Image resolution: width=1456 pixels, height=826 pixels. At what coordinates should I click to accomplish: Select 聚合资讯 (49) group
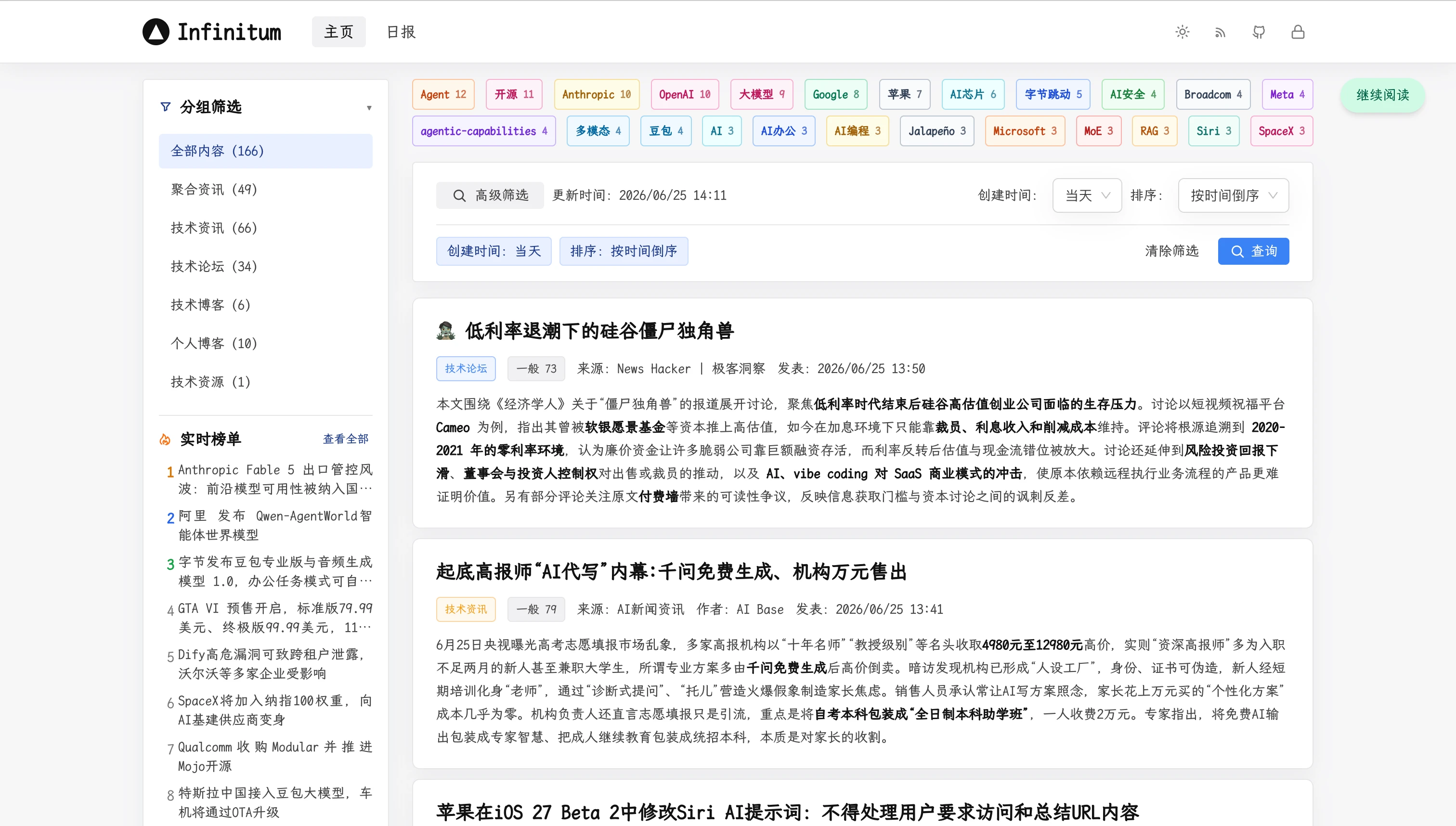(x=266, y=190)
